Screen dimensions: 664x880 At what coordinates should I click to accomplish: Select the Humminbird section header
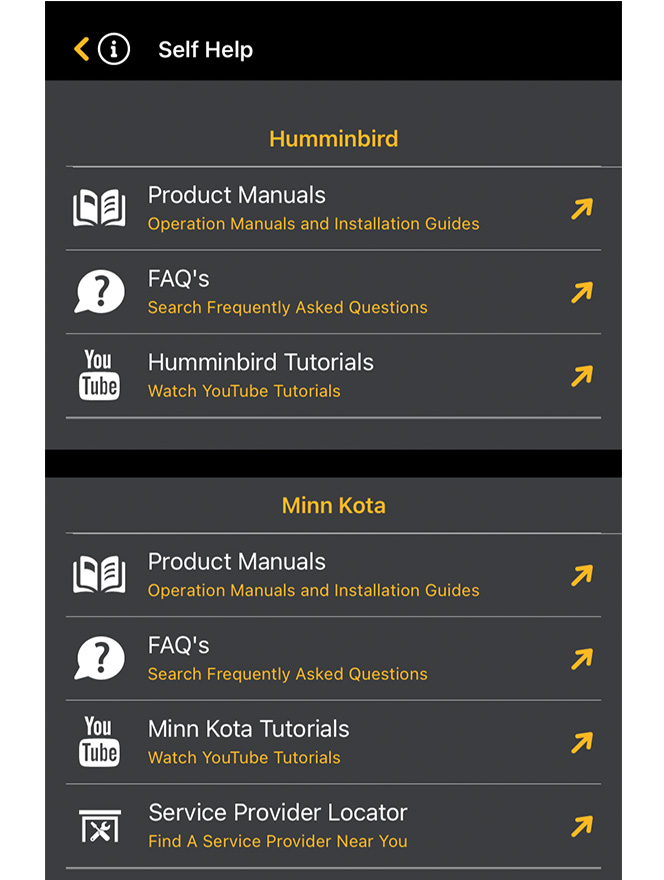click(x=333, y=139)
